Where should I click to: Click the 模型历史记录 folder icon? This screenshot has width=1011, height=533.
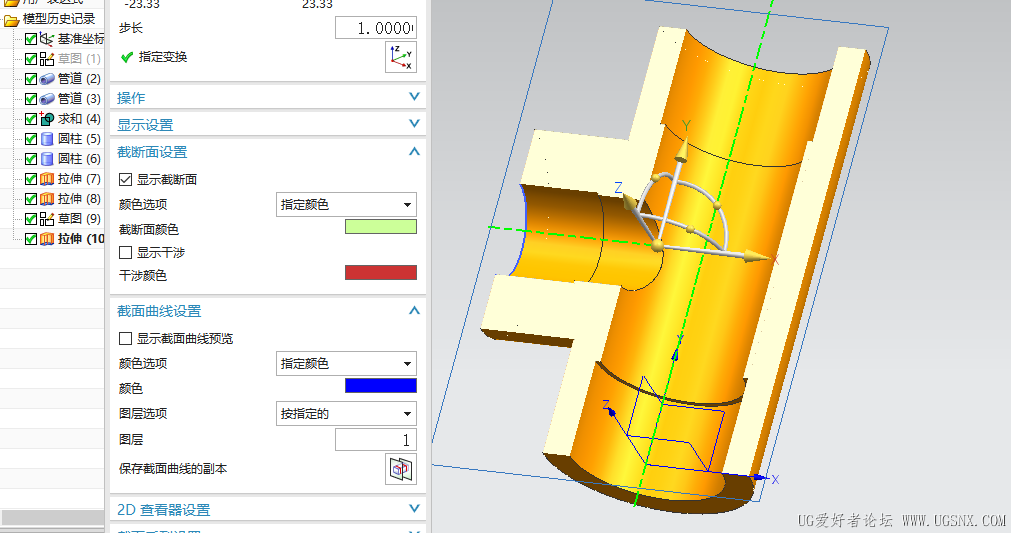pyautogui.click(x=11, y=20)
